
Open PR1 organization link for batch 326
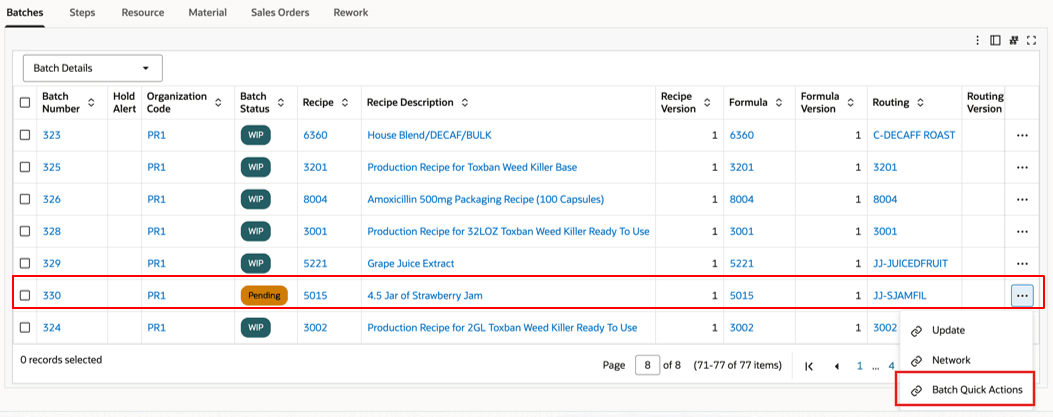point(156,199)
